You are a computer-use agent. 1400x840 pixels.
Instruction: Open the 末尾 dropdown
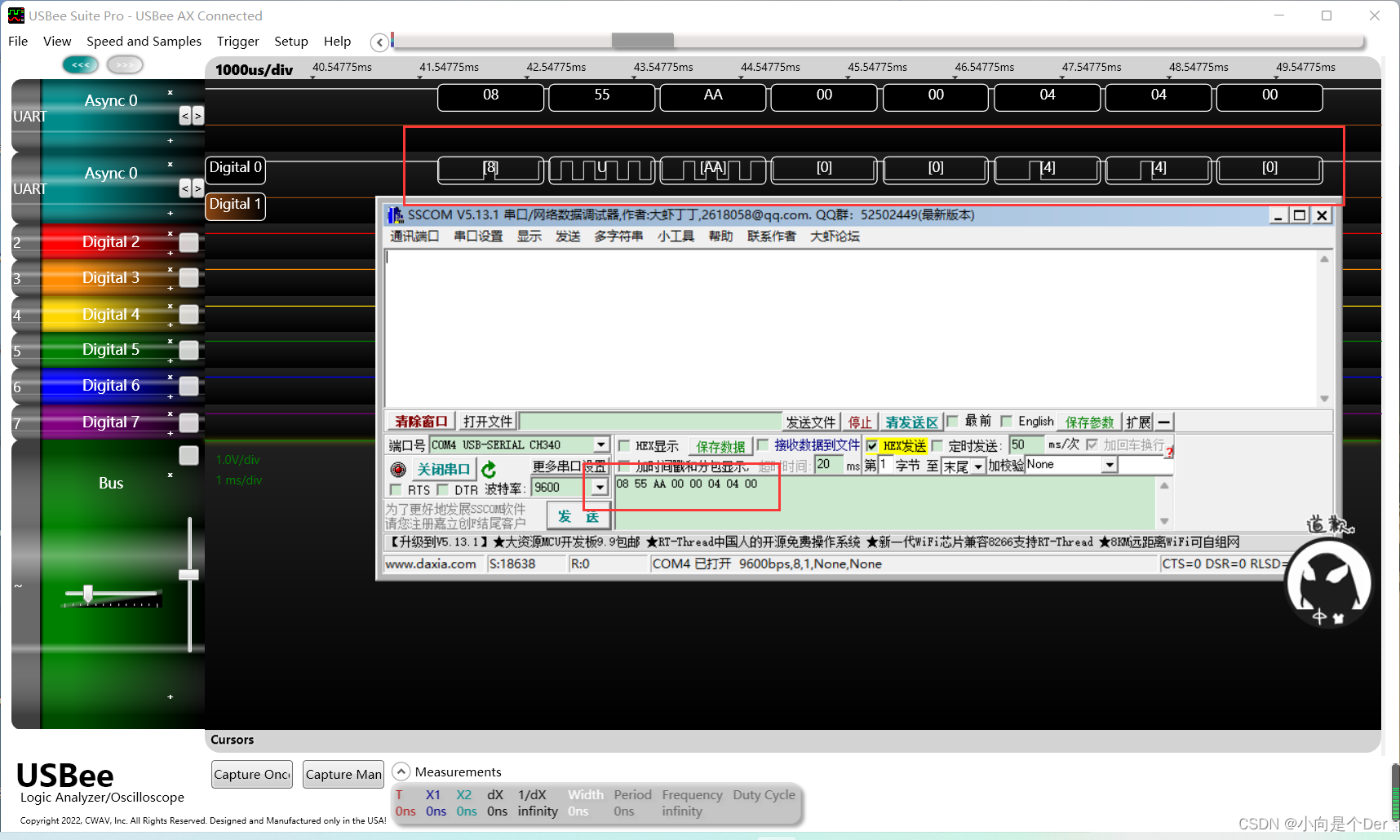click(x=977, y=466)
